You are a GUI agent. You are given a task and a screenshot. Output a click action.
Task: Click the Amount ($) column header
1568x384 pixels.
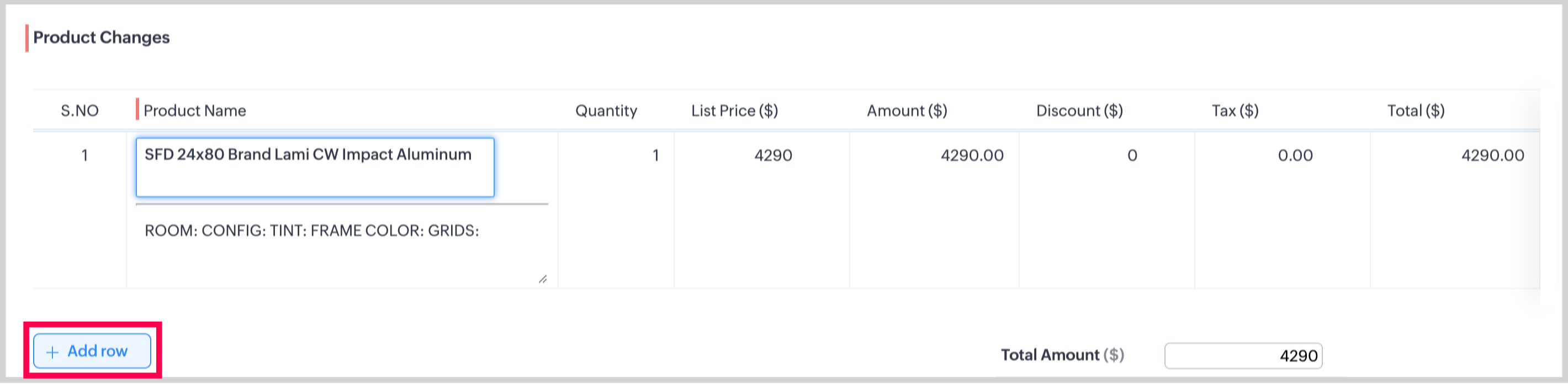pos(907,111)
